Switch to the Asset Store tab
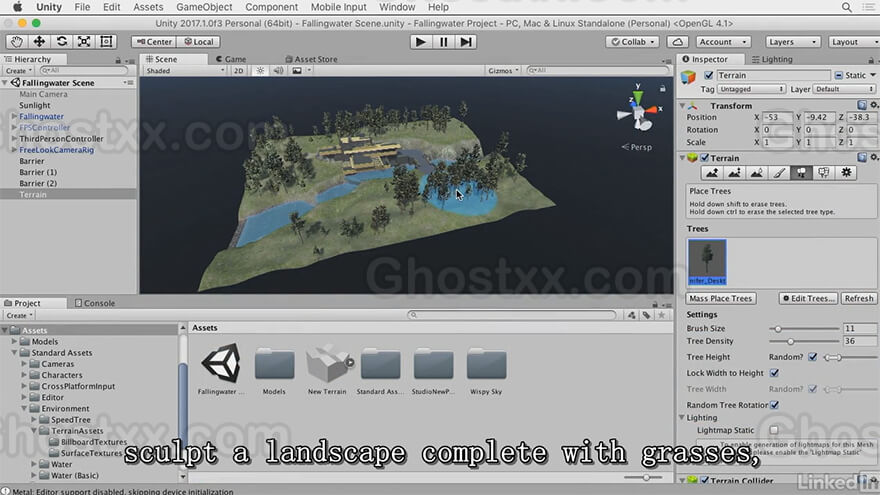This screenshot has height=495, width=880. 311,59
